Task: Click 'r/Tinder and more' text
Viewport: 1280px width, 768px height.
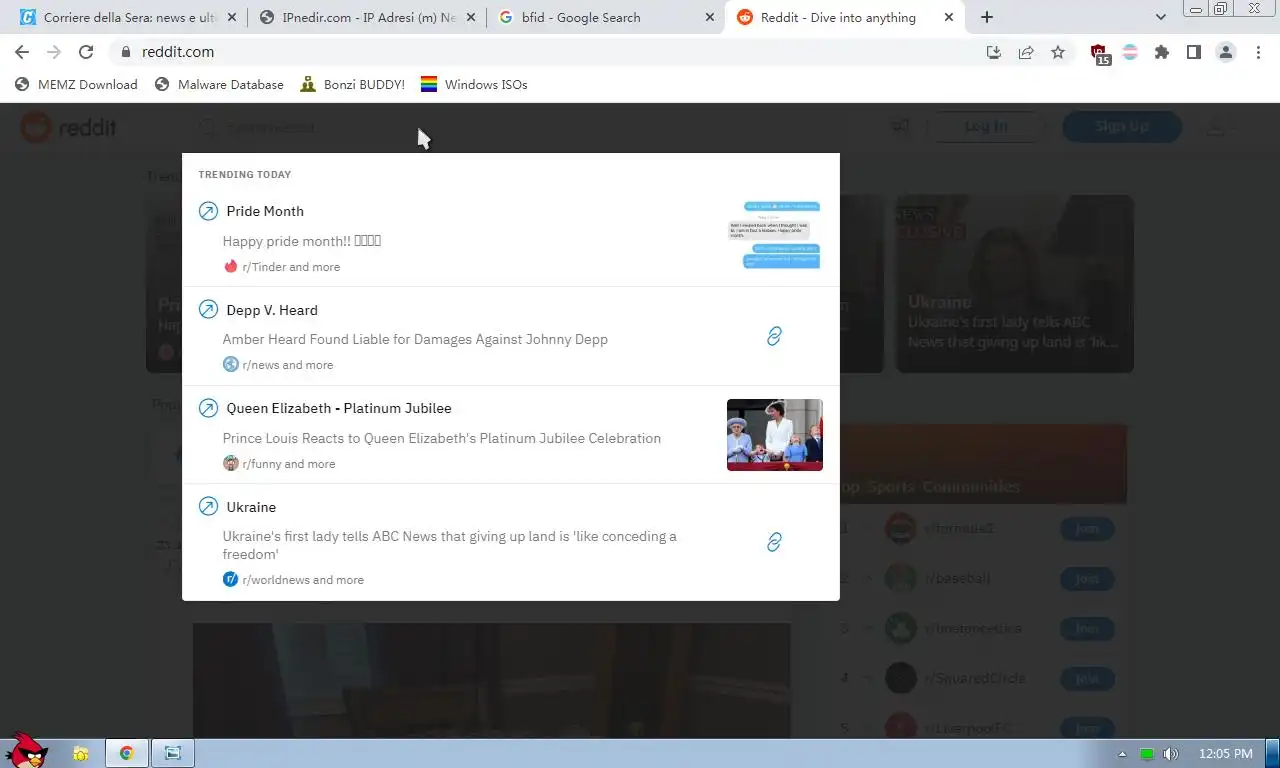Action: [x=291, y=267]
